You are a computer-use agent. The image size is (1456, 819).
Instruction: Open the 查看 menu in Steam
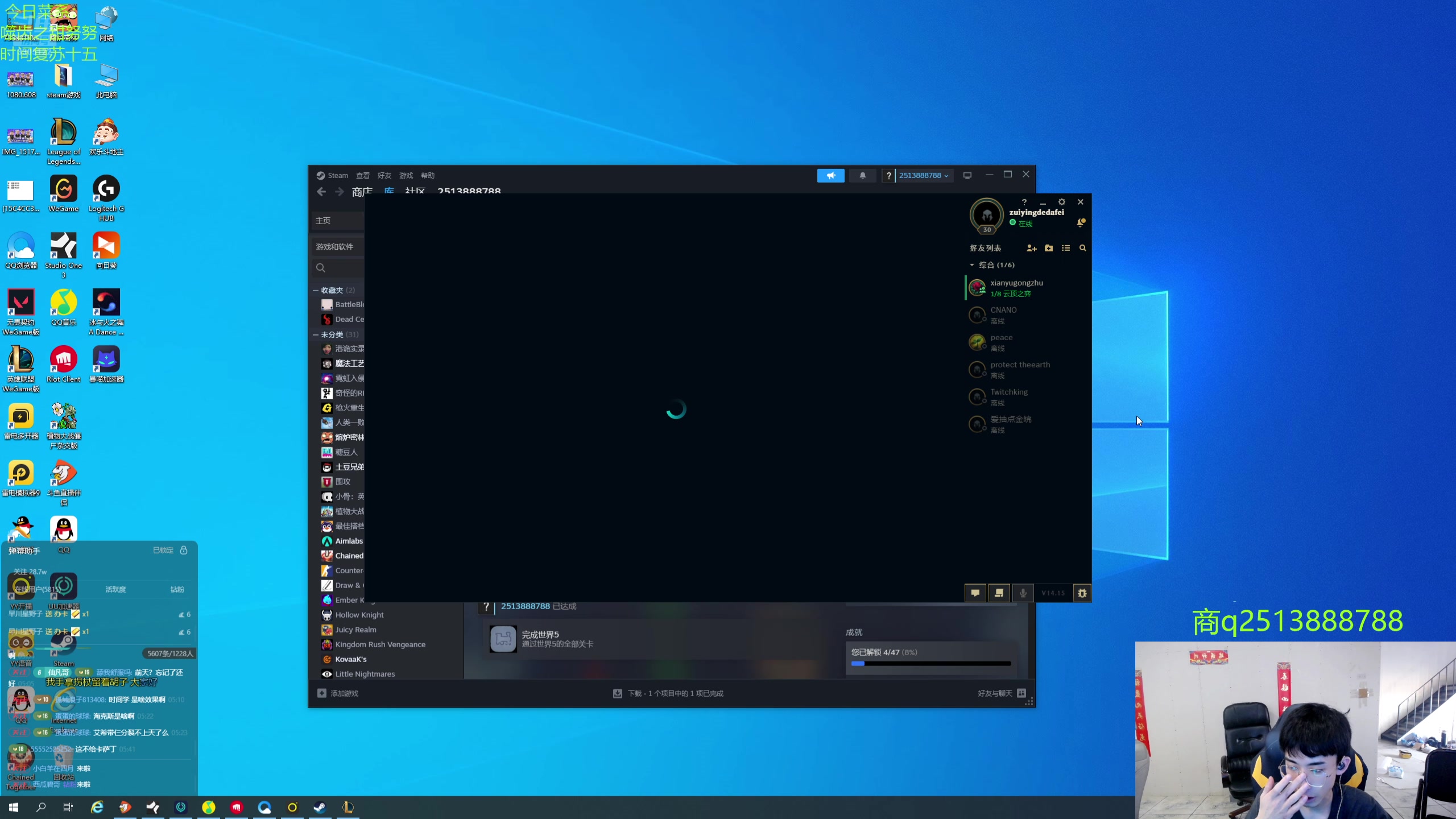(363, 175)
